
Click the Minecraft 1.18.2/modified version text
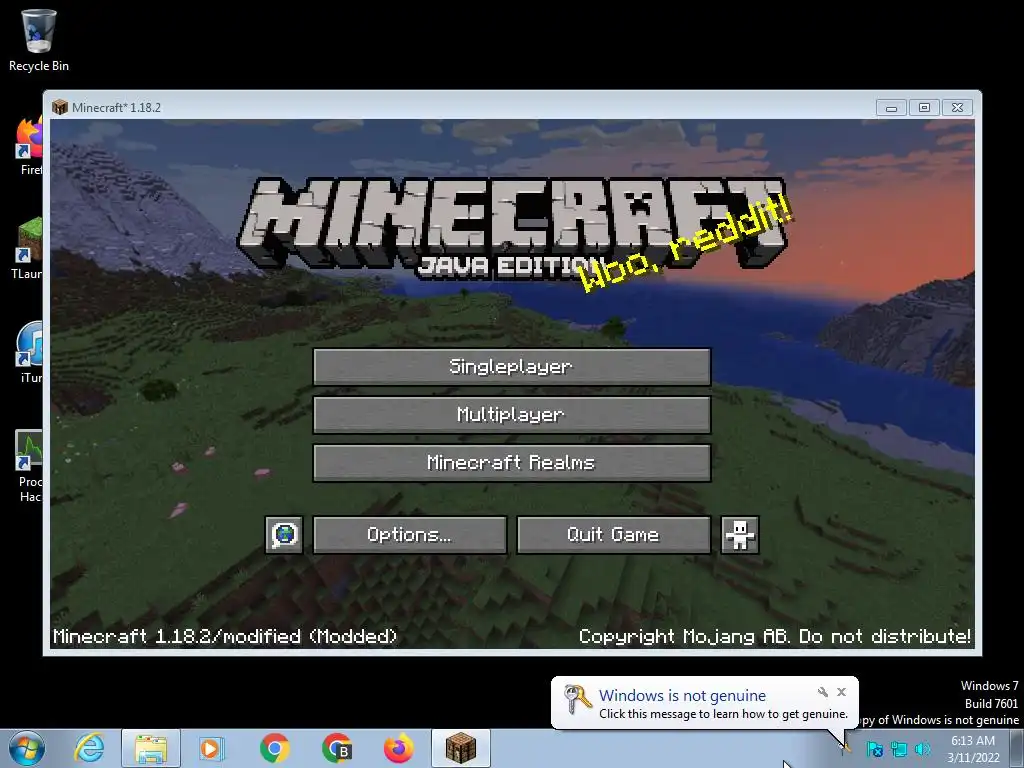tap(225, 636)
